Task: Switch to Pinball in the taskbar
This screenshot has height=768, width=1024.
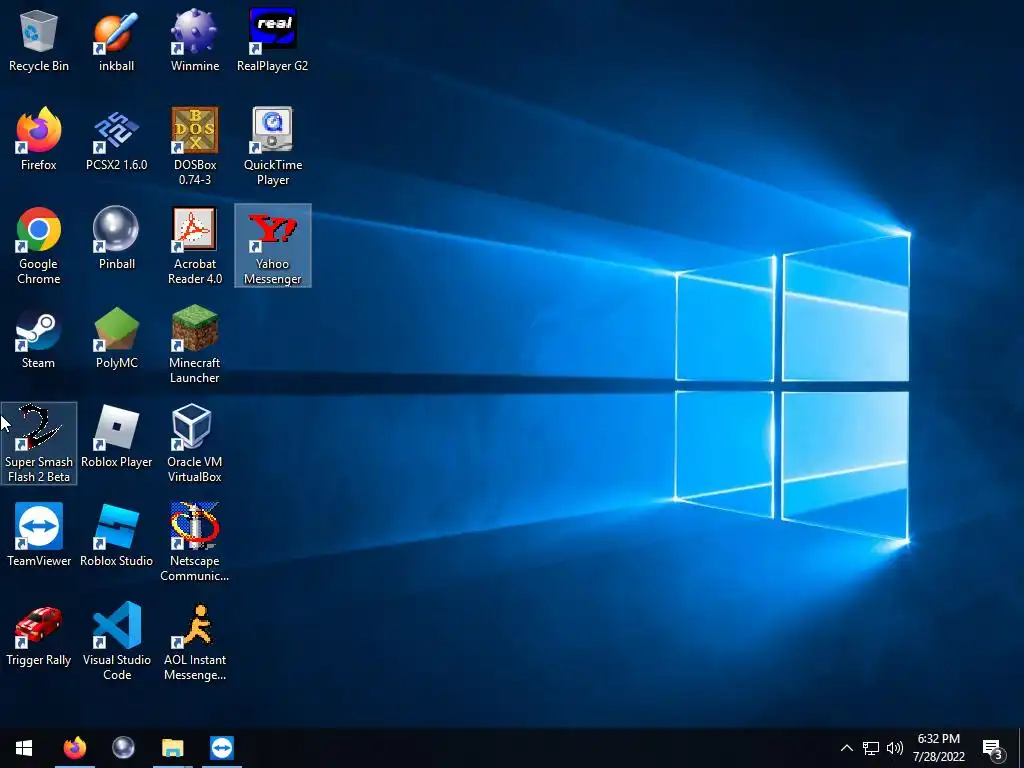Action: (123, 748)
